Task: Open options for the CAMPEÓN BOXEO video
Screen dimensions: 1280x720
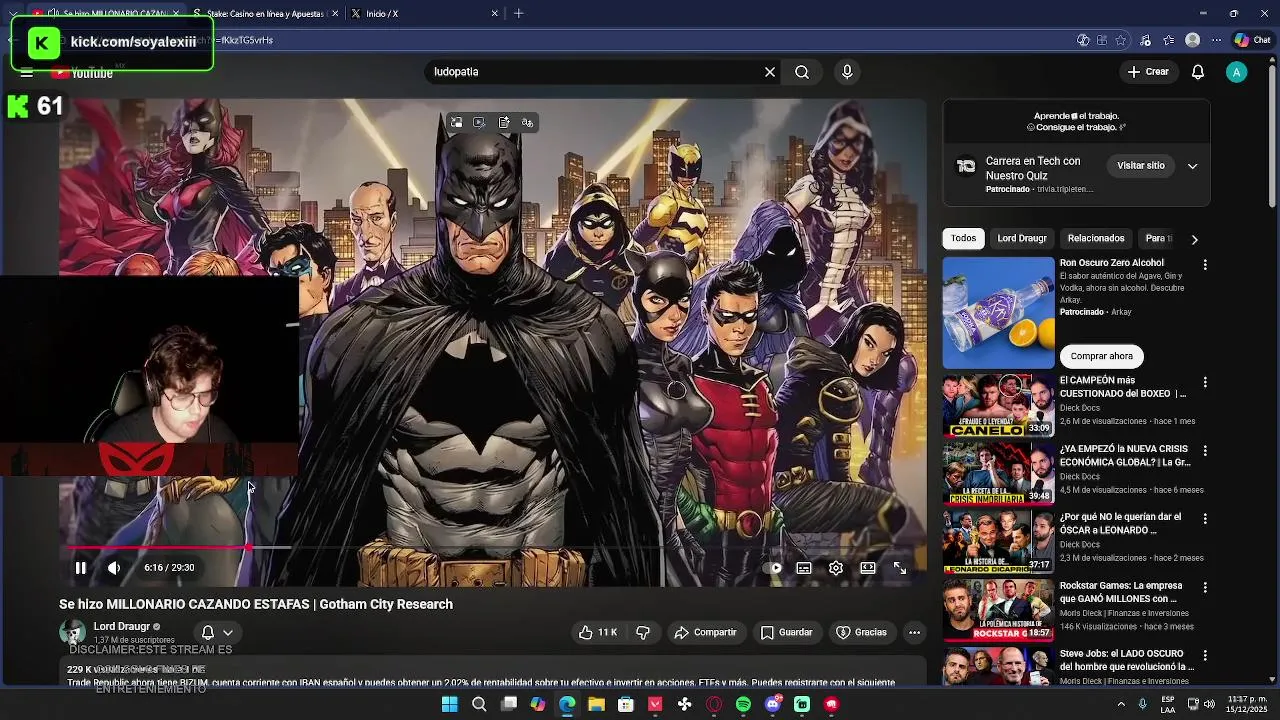Action: click(x=1205, y=383)
